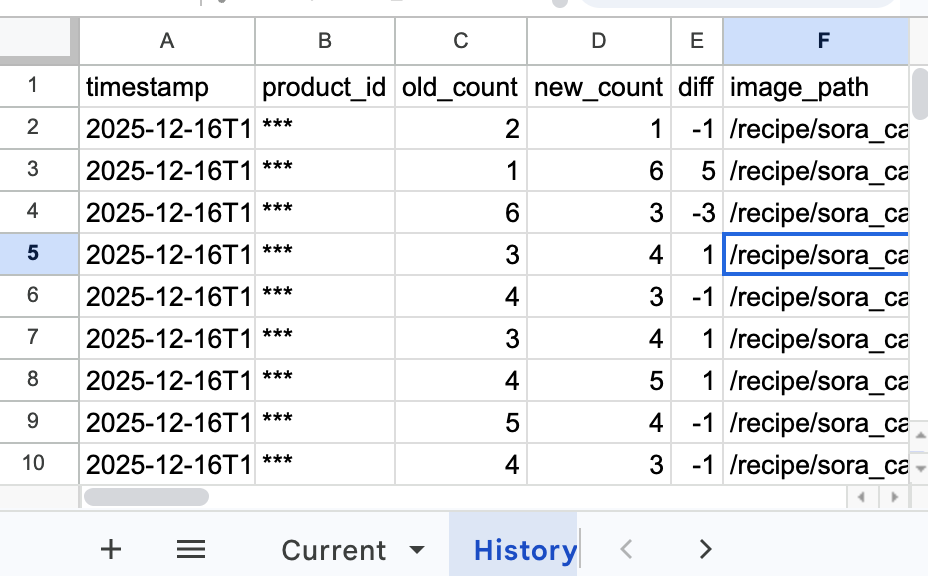Open the all sheets list icon
928x576 pixels.
(190, 548)
